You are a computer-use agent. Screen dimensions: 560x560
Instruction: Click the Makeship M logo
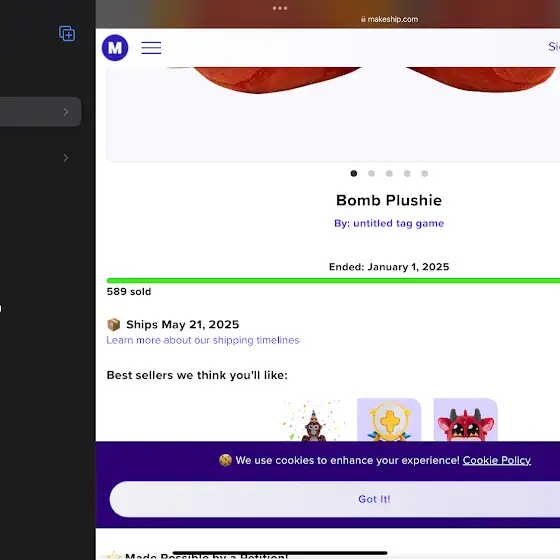pos(115,48)
